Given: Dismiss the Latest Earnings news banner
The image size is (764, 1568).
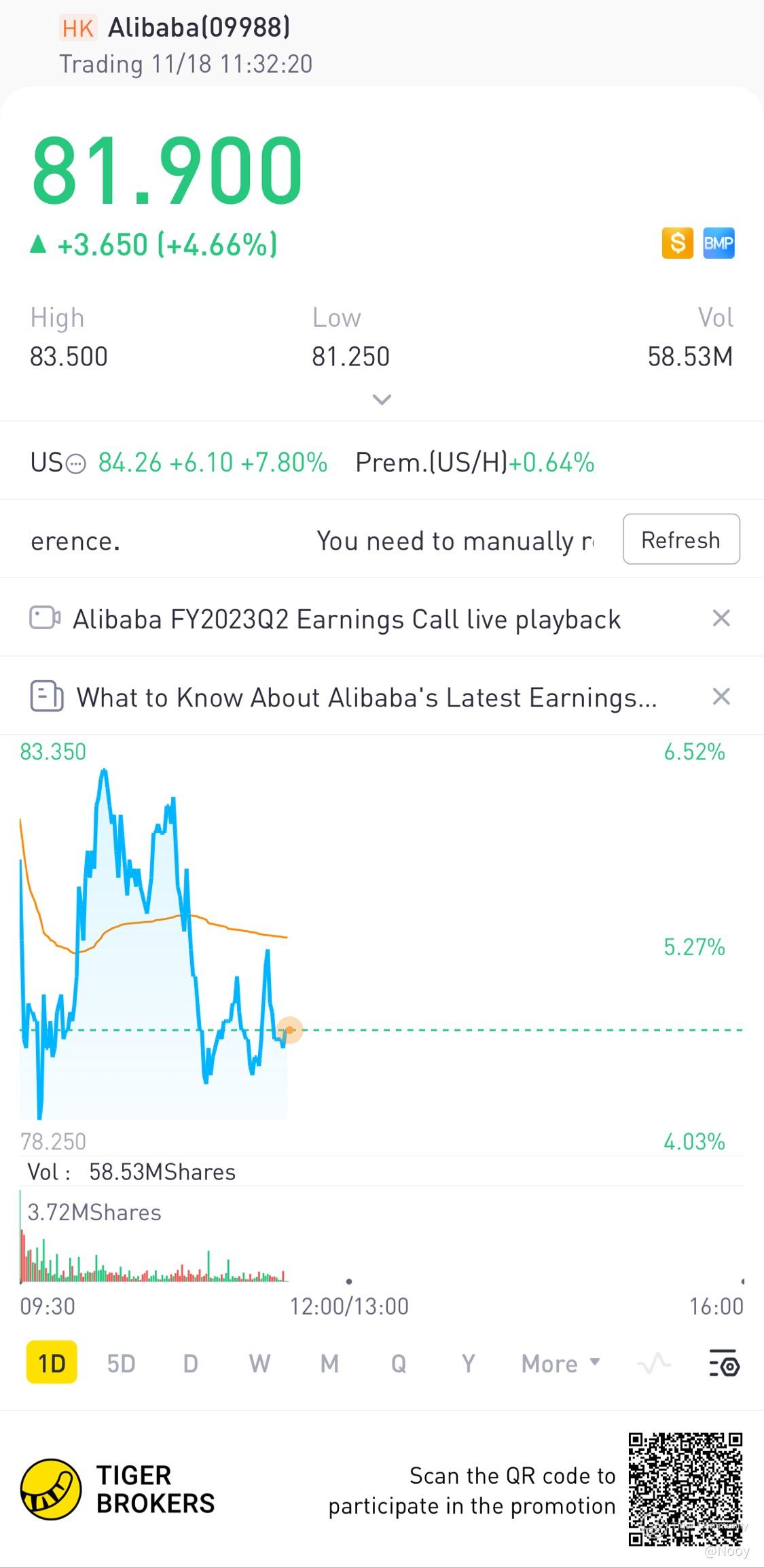Looking at the screenshot, I should click(x=721, y=696).
